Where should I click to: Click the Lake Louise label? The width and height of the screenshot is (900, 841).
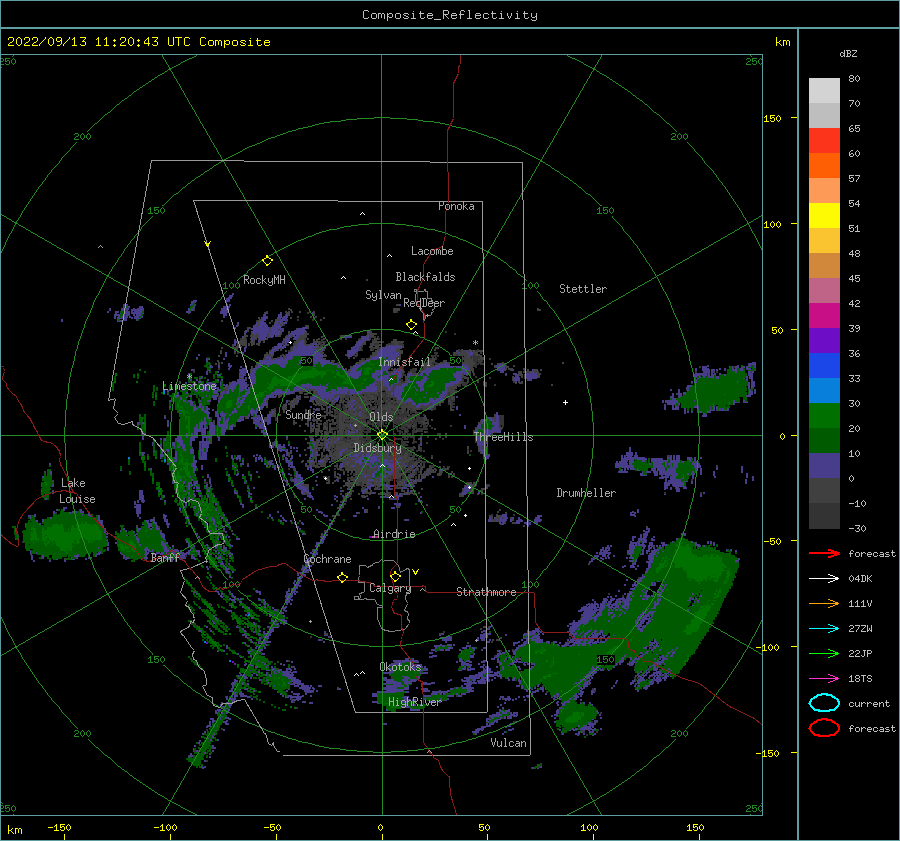[77, 491]
